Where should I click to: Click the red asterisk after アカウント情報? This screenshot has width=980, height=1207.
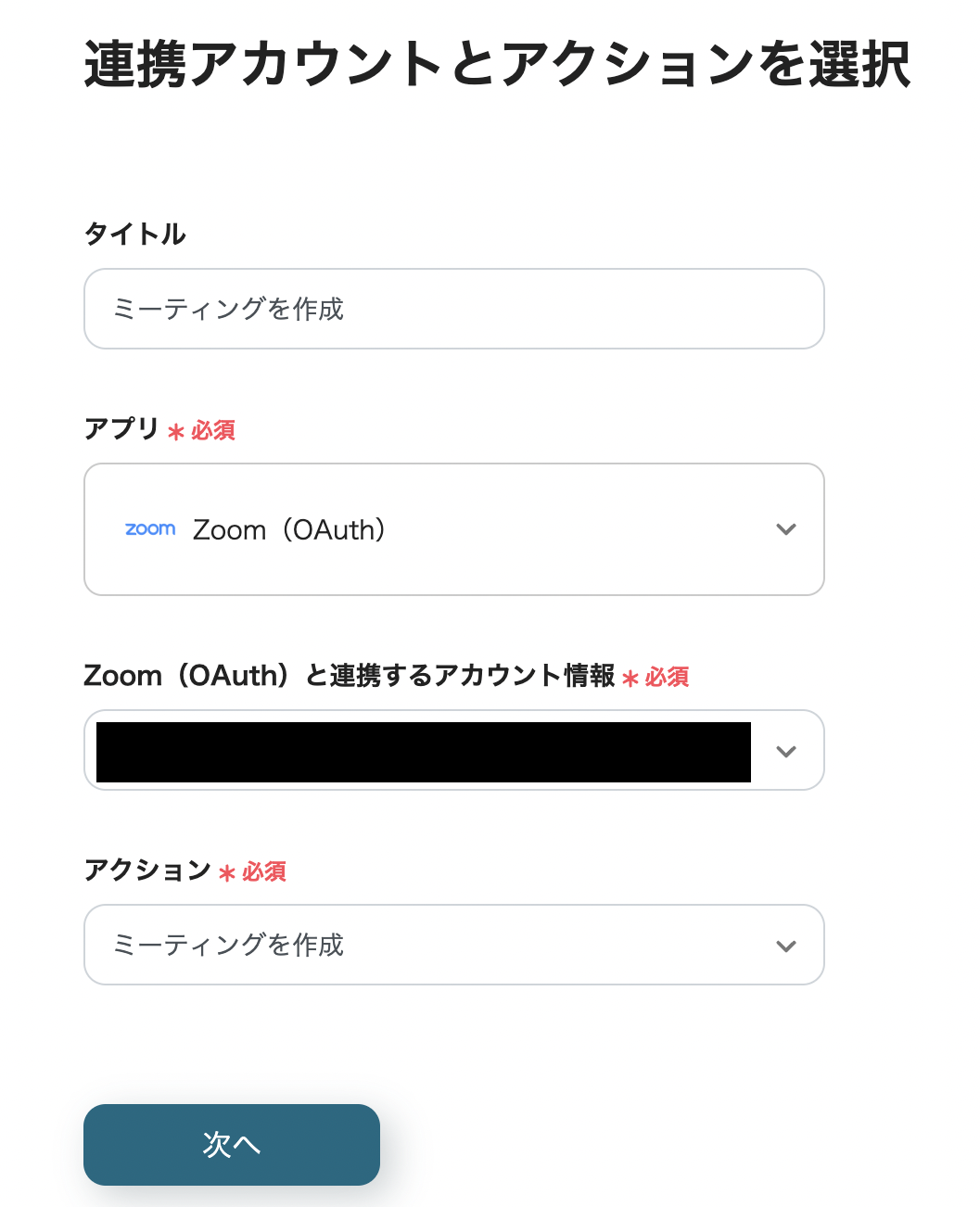(x=630, y=679)
